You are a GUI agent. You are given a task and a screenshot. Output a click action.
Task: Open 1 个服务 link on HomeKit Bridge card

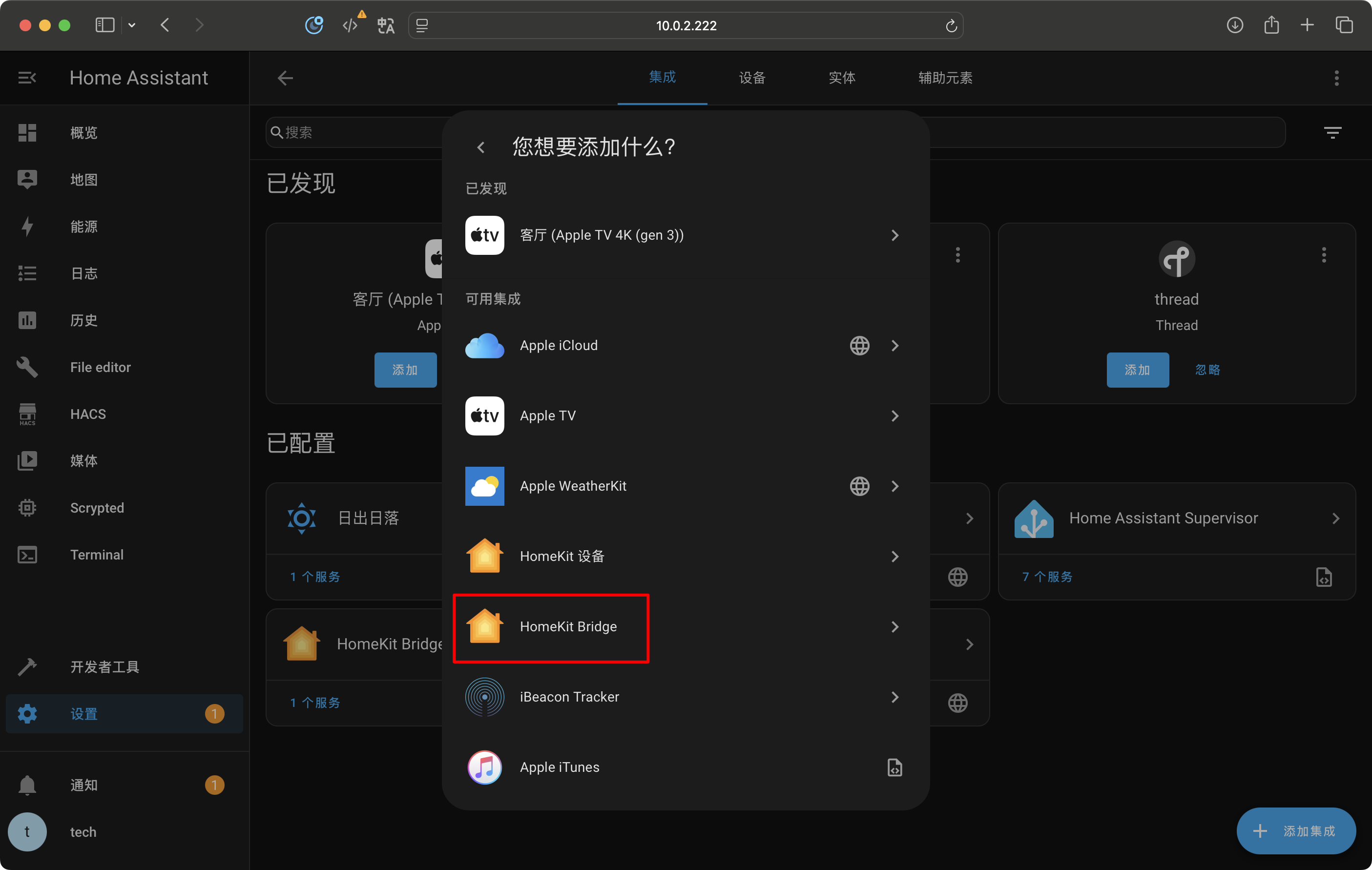click(x=314, y=703)
